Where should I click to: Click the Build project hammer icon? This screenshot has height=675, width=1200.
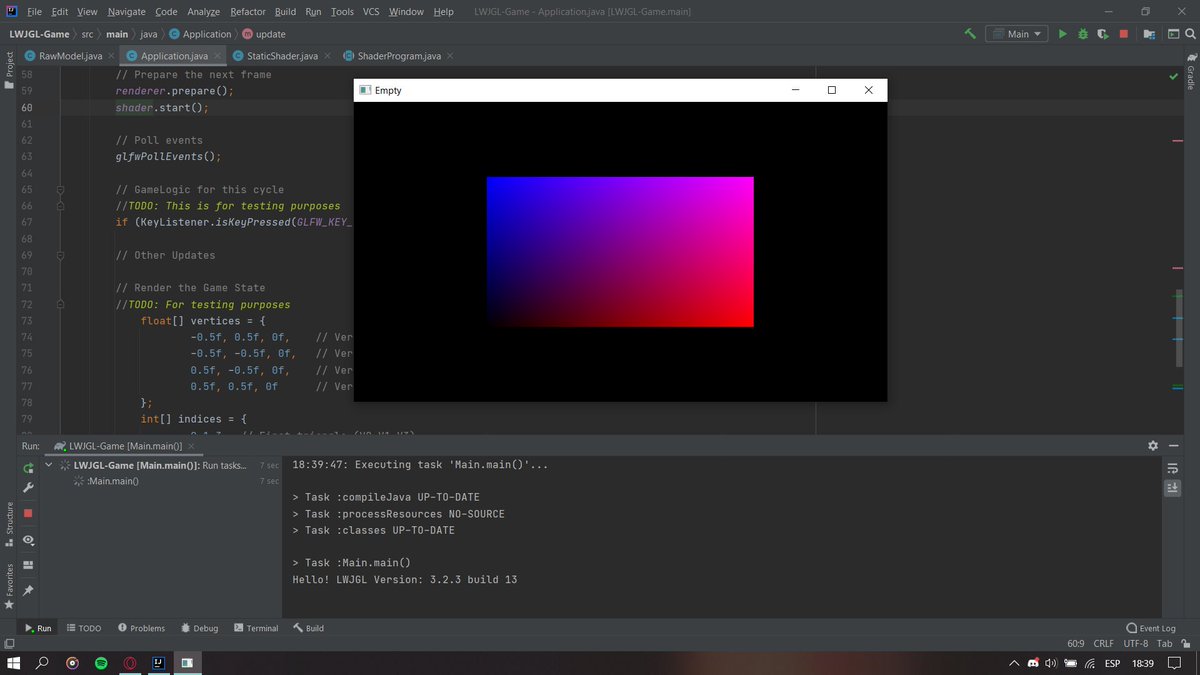[970, 33]
